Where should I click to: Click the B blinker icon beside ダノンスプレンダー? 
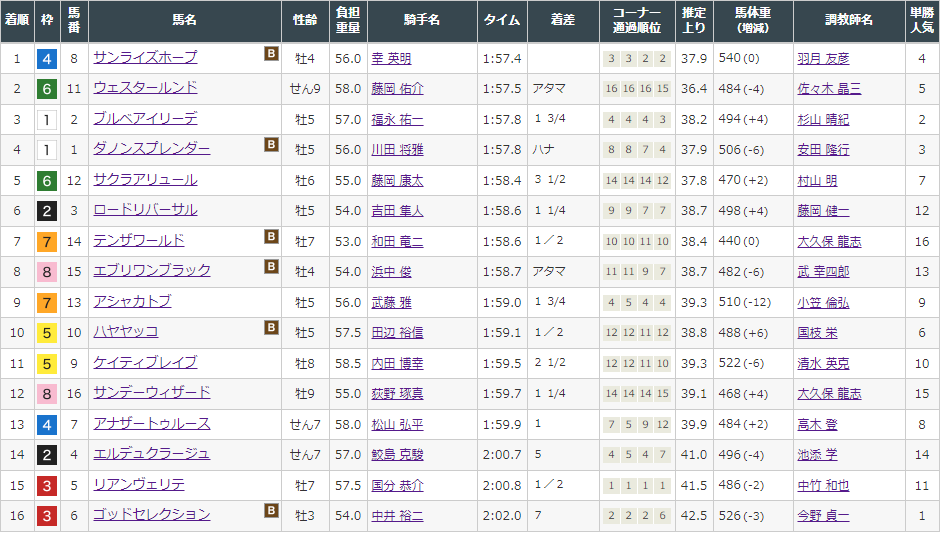click(272, 144)
